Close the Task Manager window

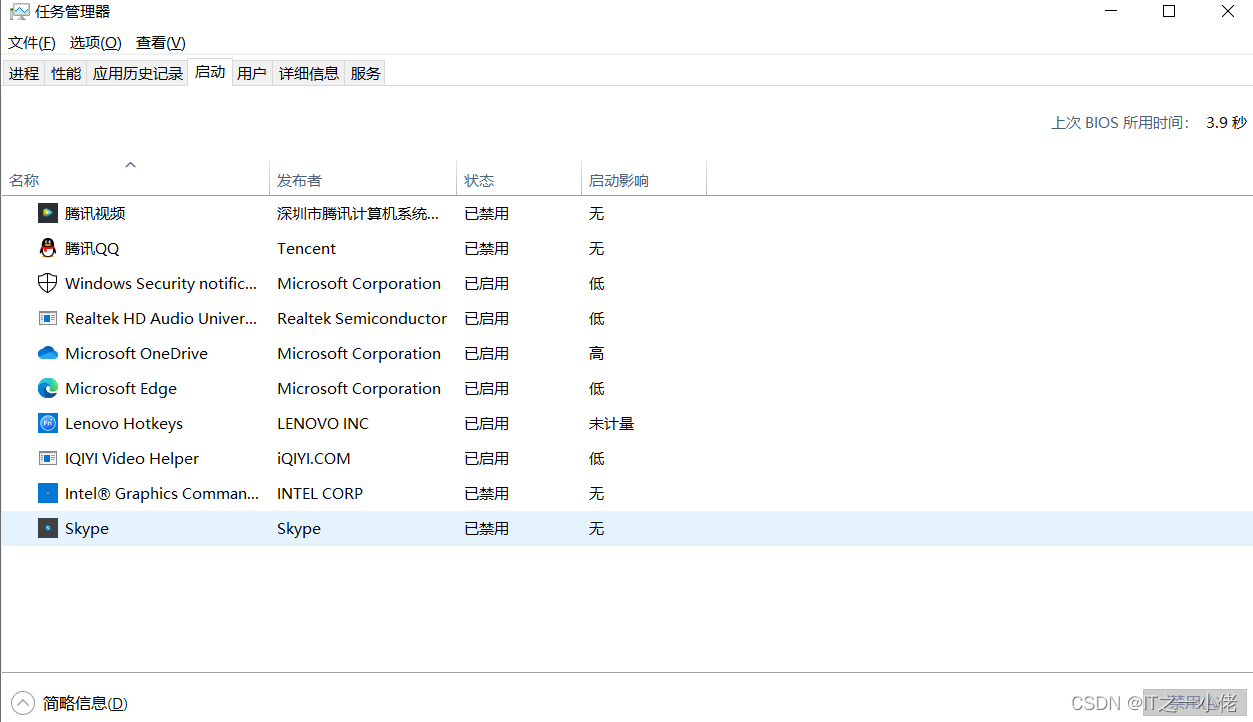tap(1228, 12)
